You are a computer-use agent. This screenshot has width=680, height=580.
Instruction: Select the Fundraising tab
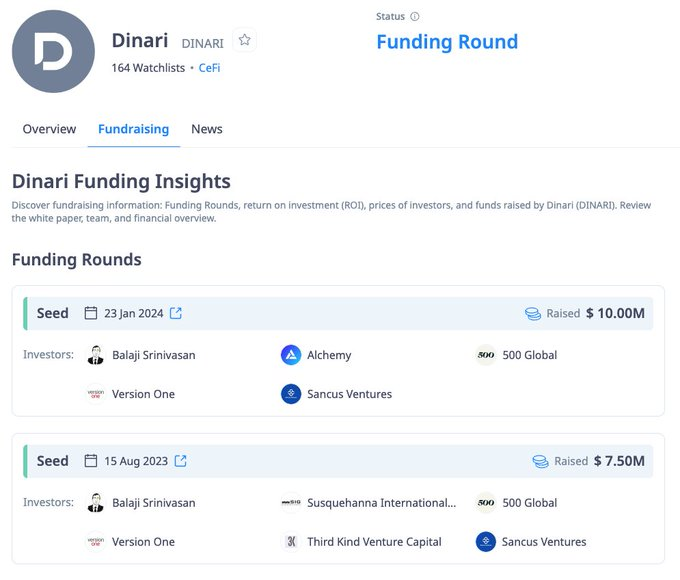134,129
